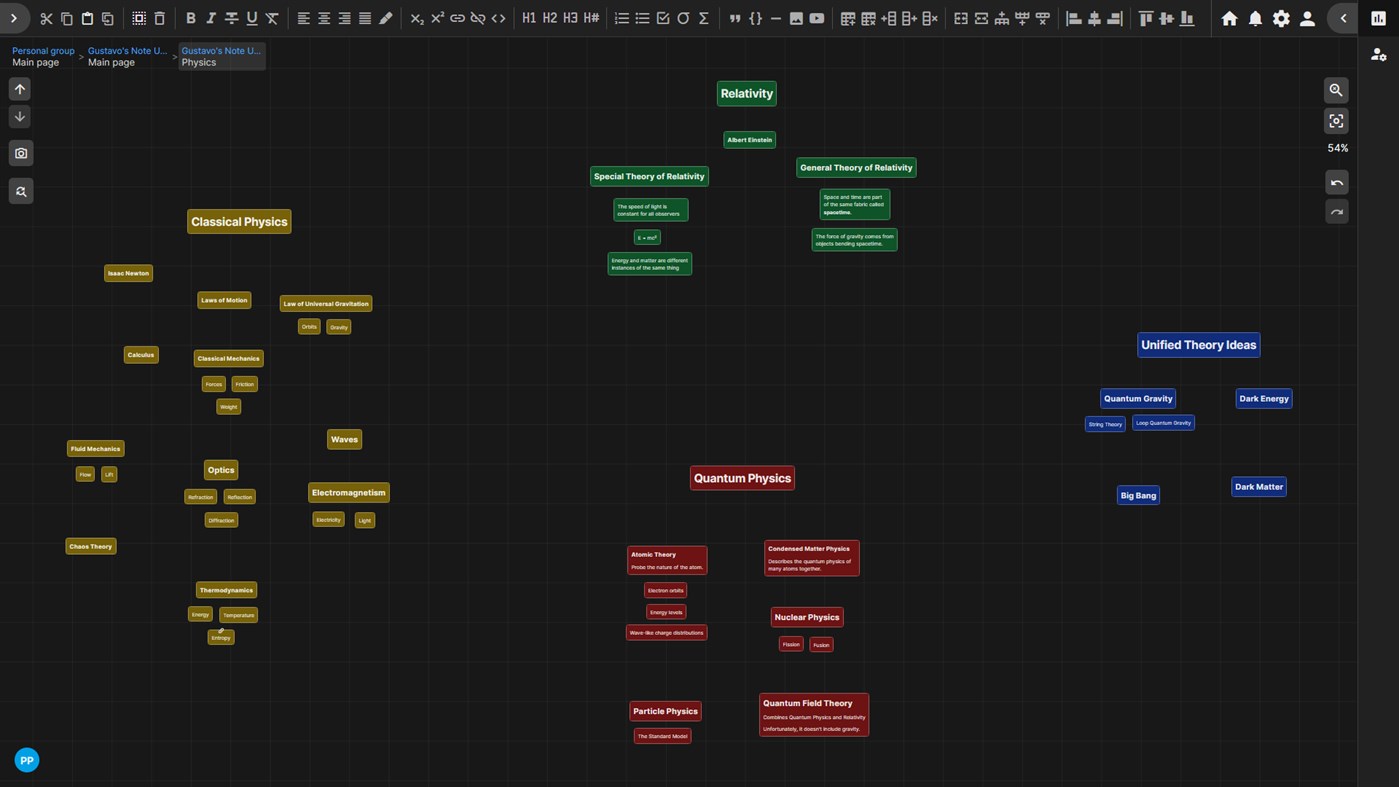Screen dimensions: 1399x787
Task: Insert a hyperlink using the link icon
Action: [x=457, y=18]
